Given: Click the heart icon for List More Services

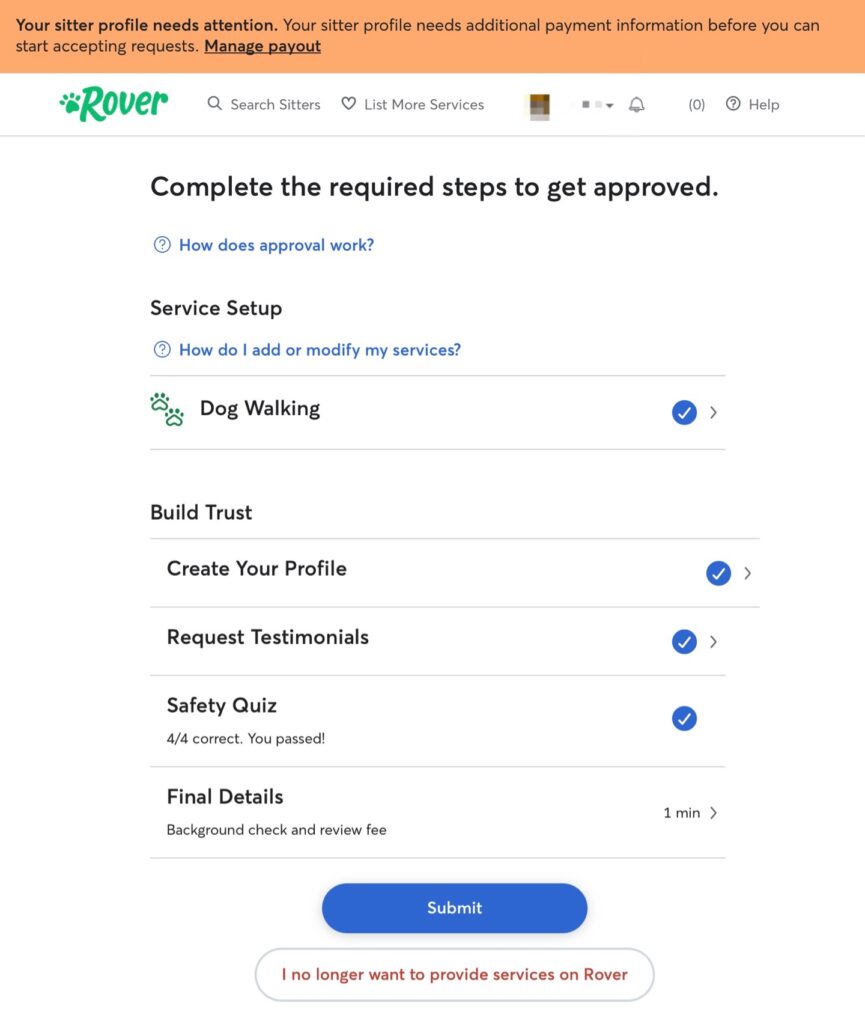Looking at the screenshot, I should [x=349, y=104].
